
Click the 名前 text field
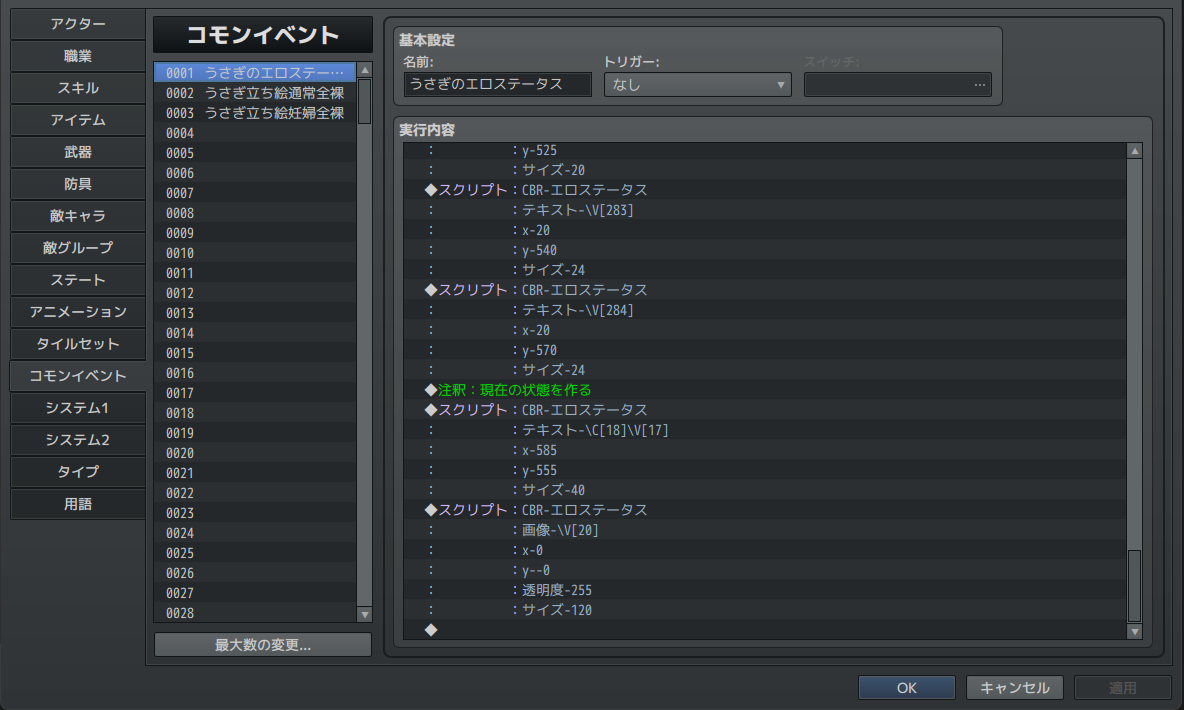tap(497, 85)
